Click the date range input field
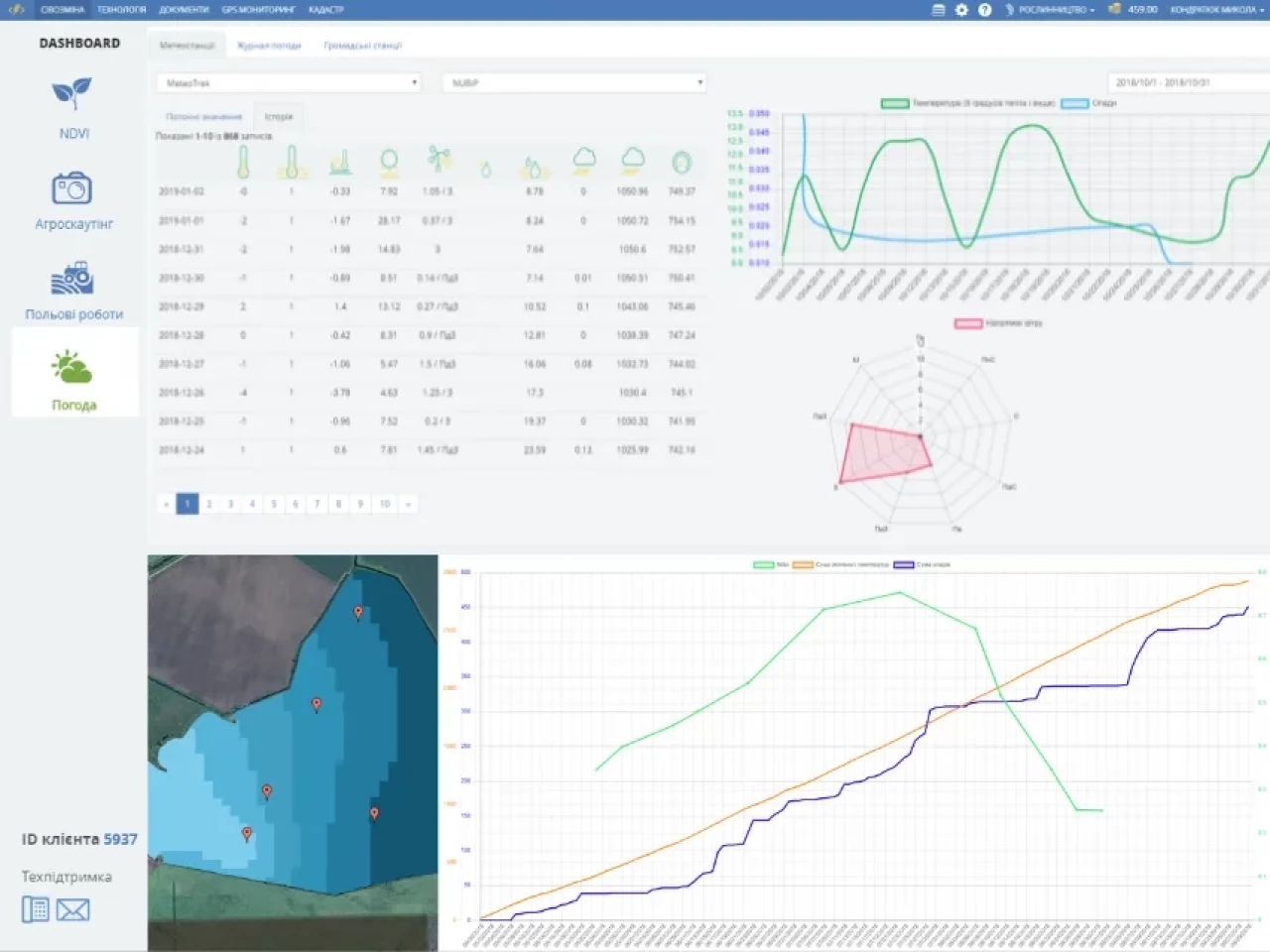This screenshot has height=952, width=1270. pyautogui.click(x=1187, y=83)
